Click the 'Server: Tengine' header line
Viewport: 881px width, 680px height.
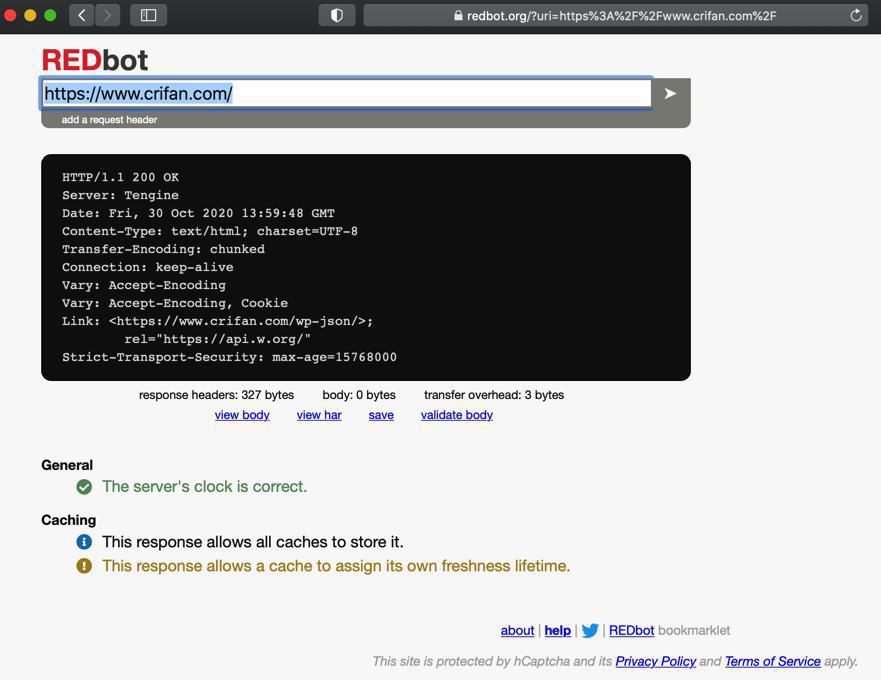120,195
